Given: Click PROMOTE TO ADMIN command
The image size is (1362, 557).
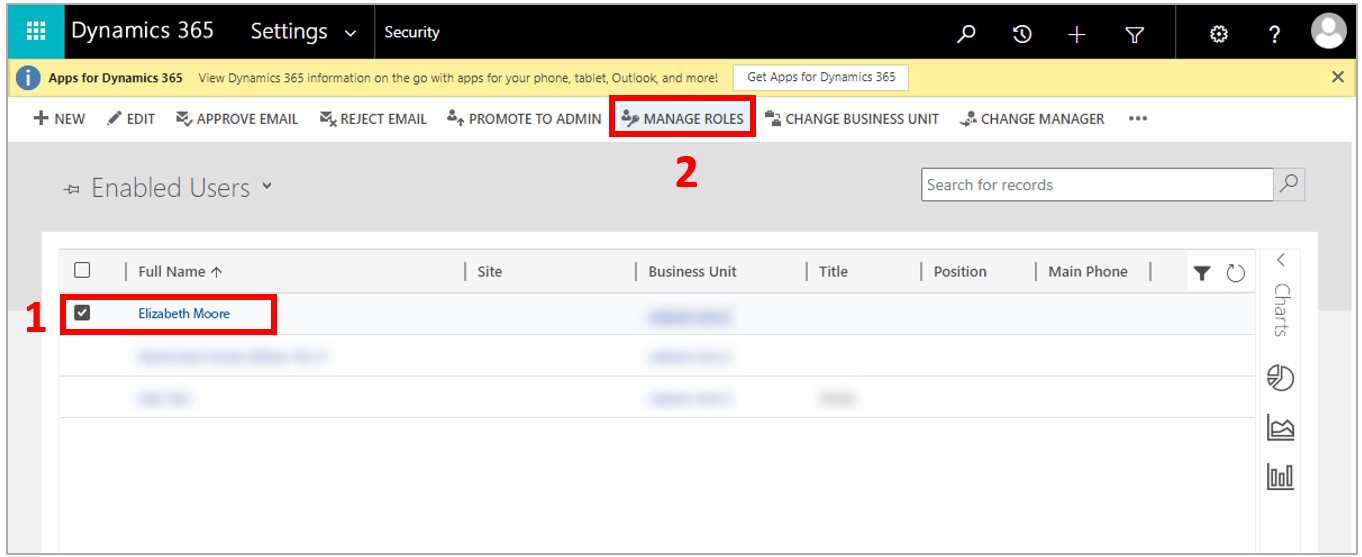Looking at the screenshot, I should [x=524, y=118].
